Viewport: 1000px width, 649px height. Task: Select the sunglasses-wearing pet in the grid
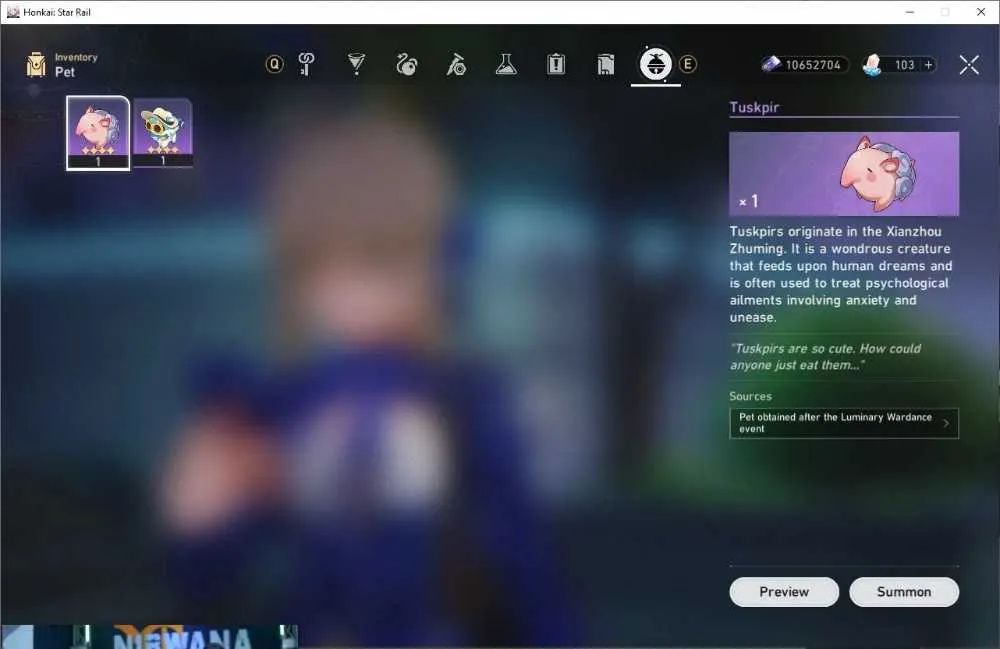tap(163, 133)
